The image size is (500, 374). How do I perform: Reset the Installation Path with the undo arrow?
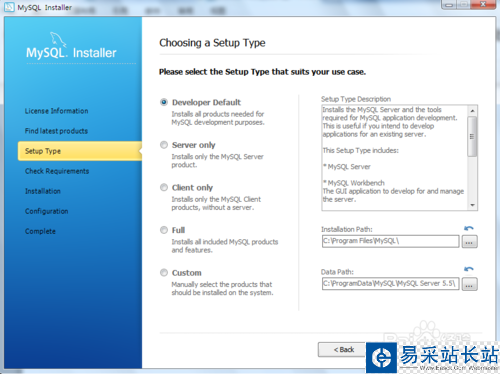[469, 228]
